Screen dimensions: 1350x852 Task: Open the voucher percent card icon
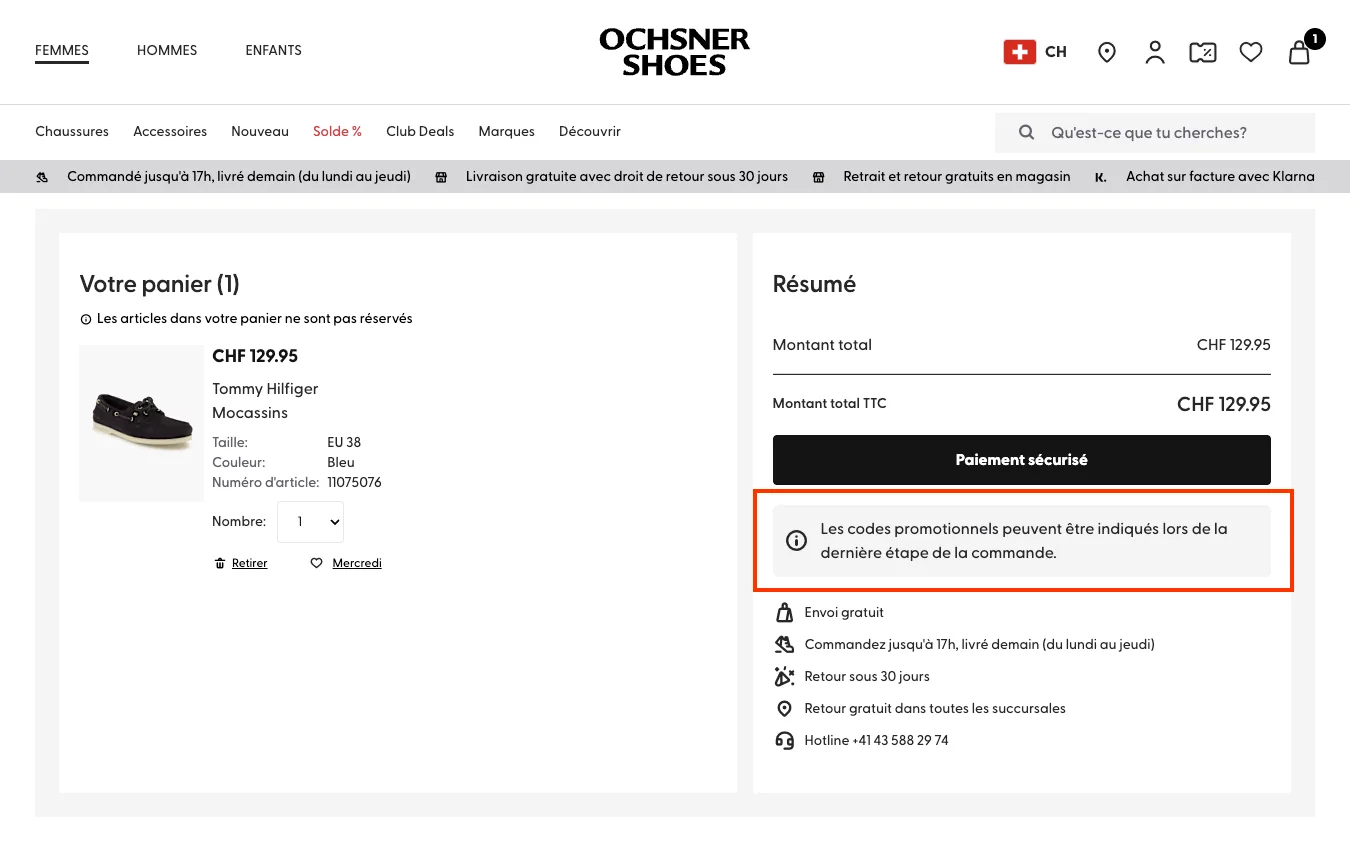(1203, 52)
